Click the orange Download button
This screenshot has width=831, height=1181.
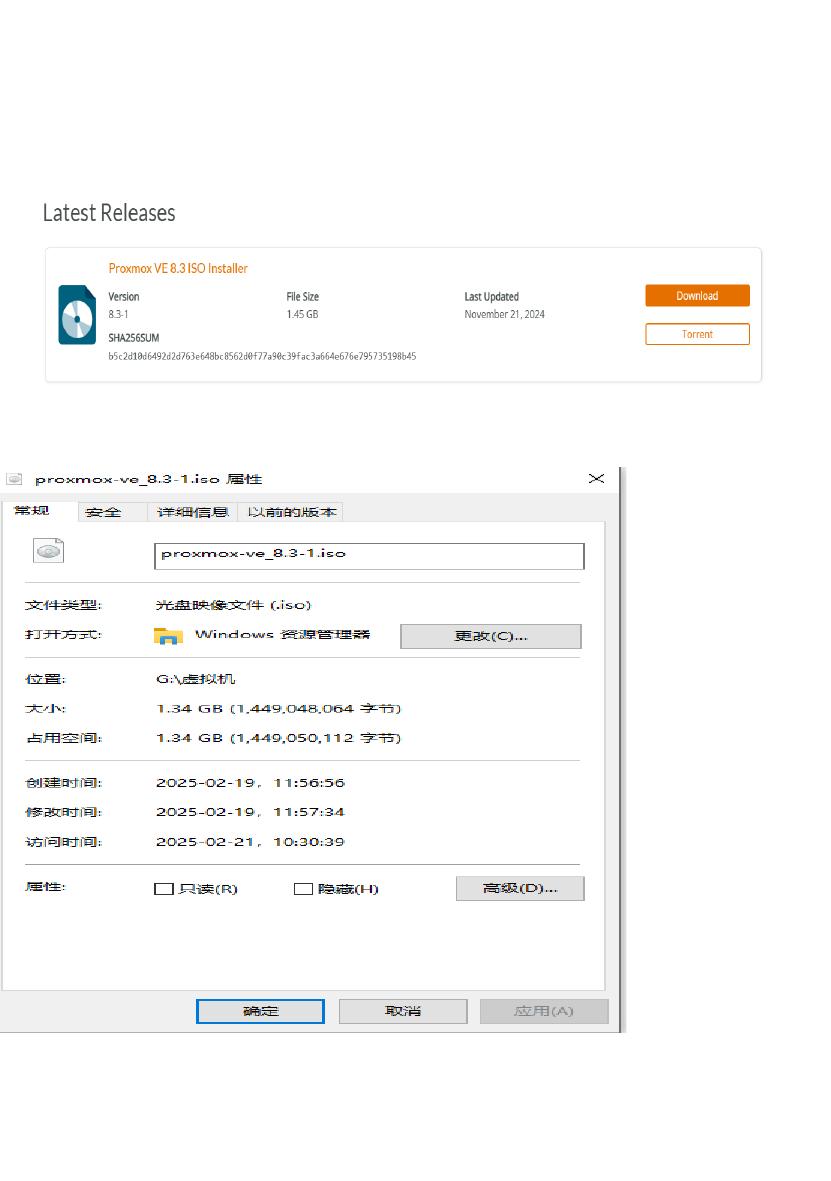click(x=697, y=295)
